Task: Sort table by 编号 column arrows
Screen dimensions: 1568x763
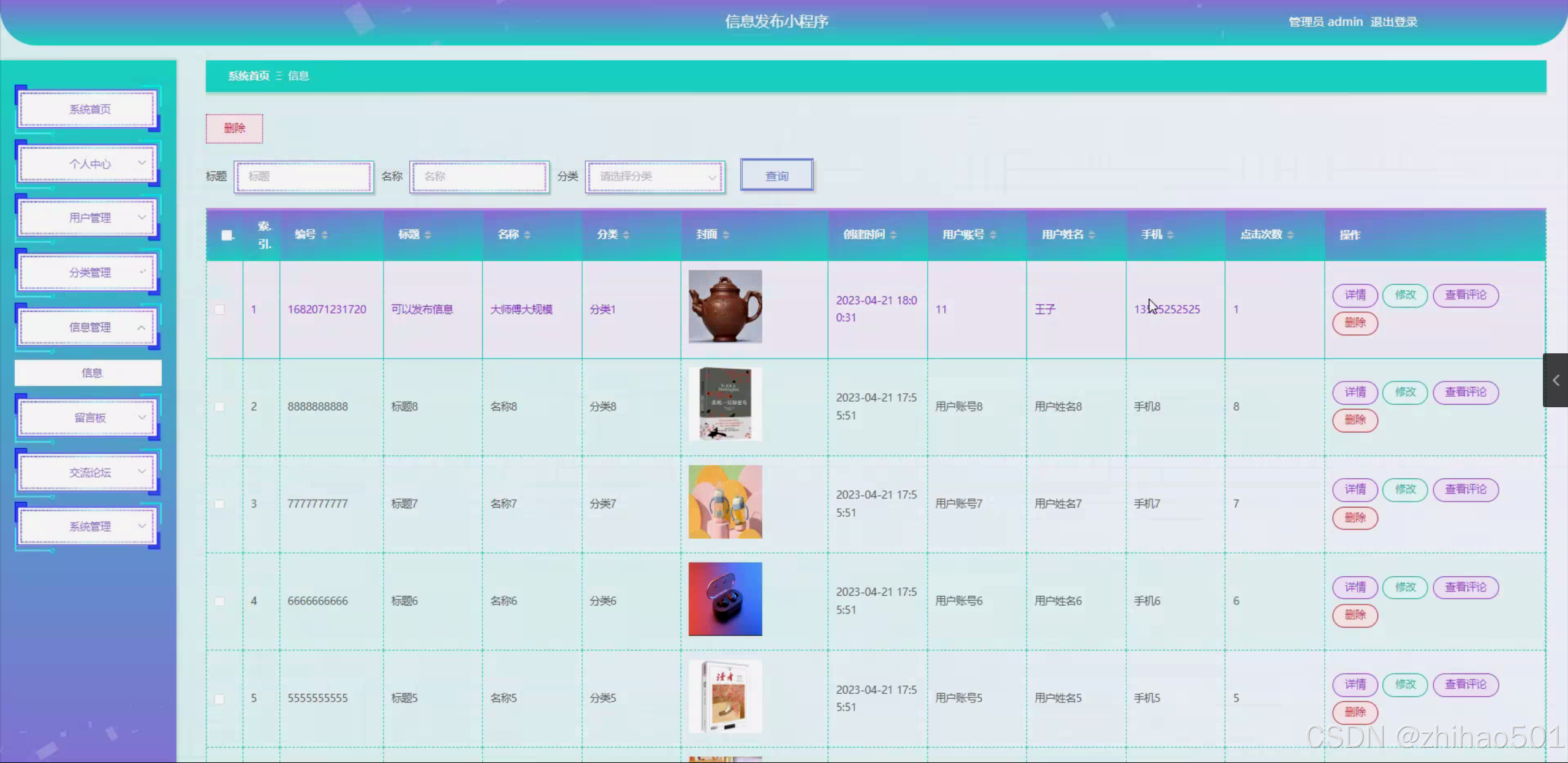Action: [325, 235]
